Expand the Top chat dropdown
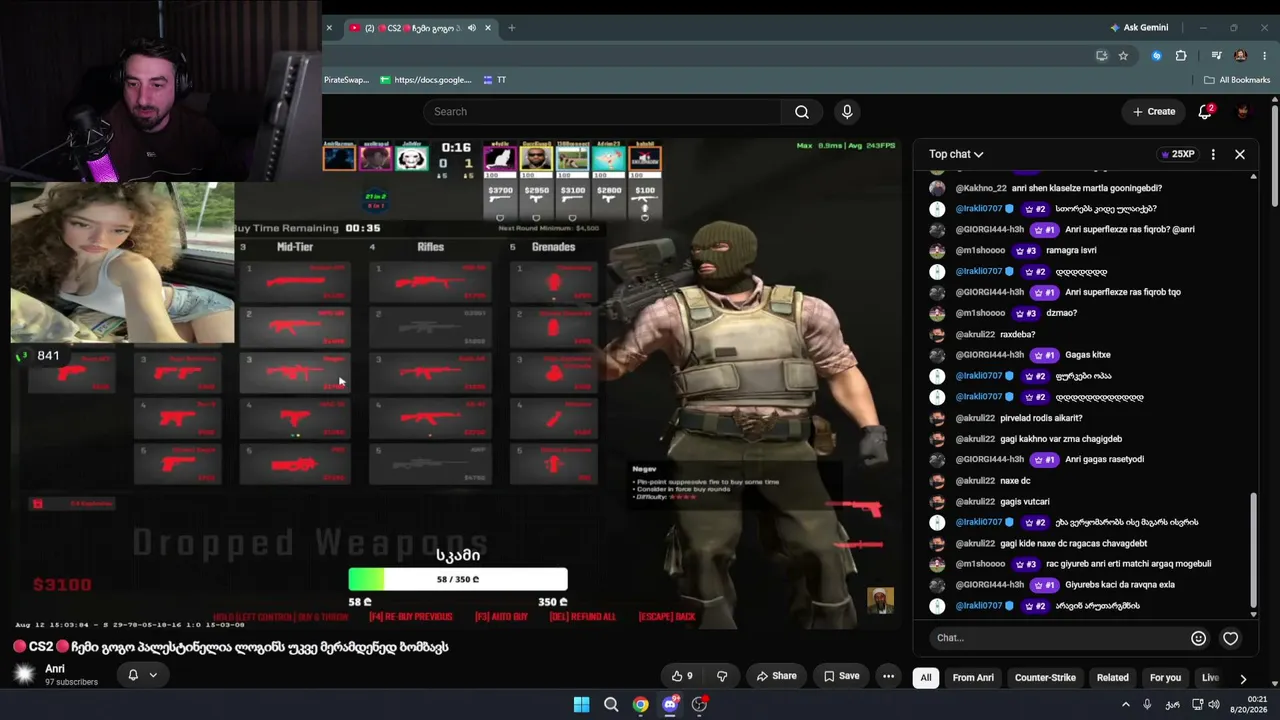1280x720 pixels. tap(956, 154)
